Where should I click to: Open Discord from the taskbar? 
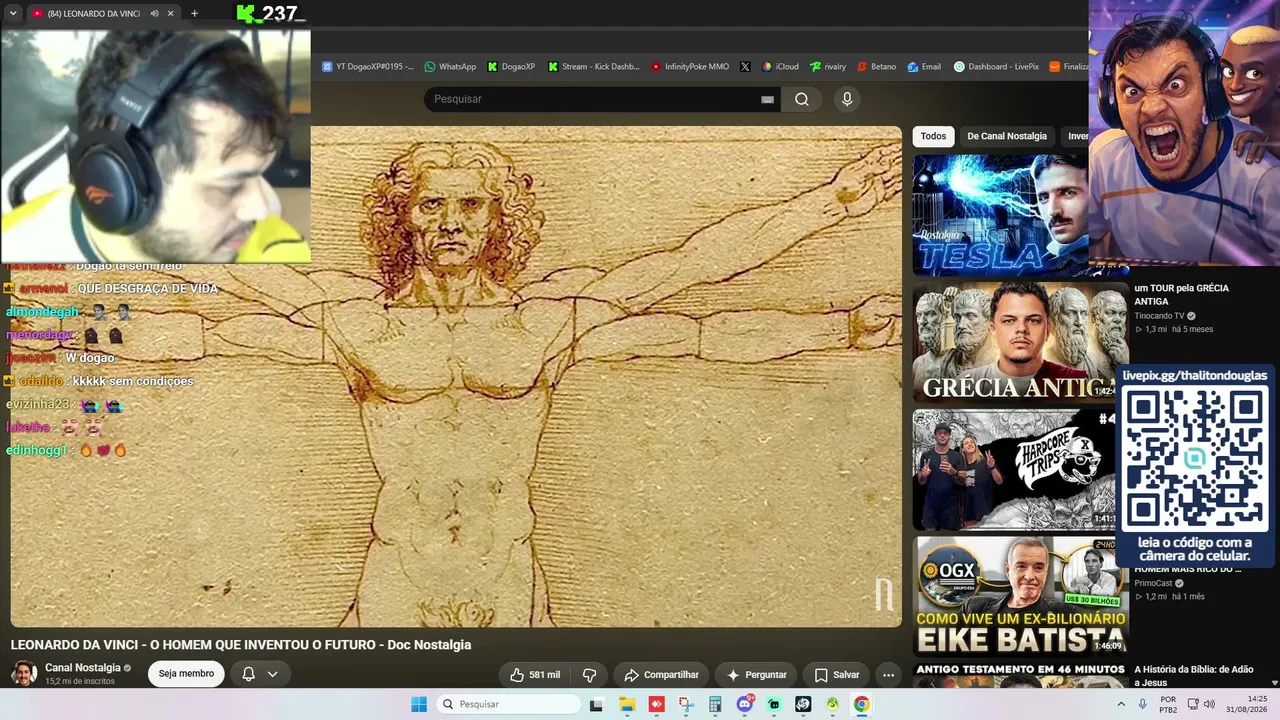744,704
